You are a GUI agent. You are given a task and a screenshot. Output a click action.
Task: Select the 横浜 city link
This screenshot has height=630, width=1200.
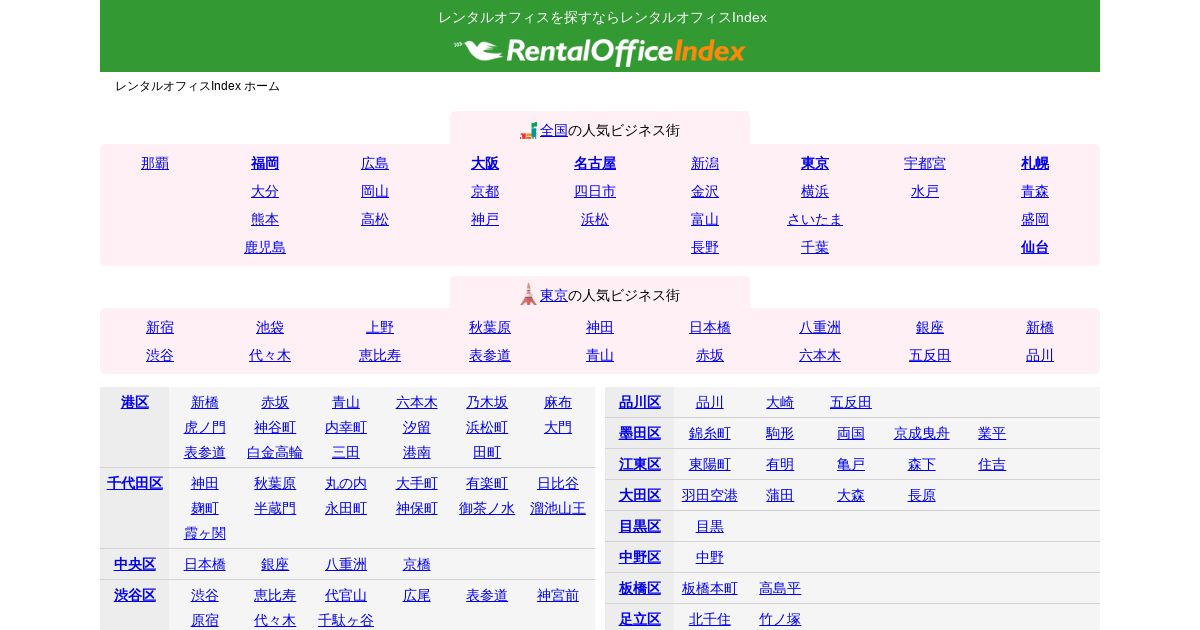click(815, 191)
